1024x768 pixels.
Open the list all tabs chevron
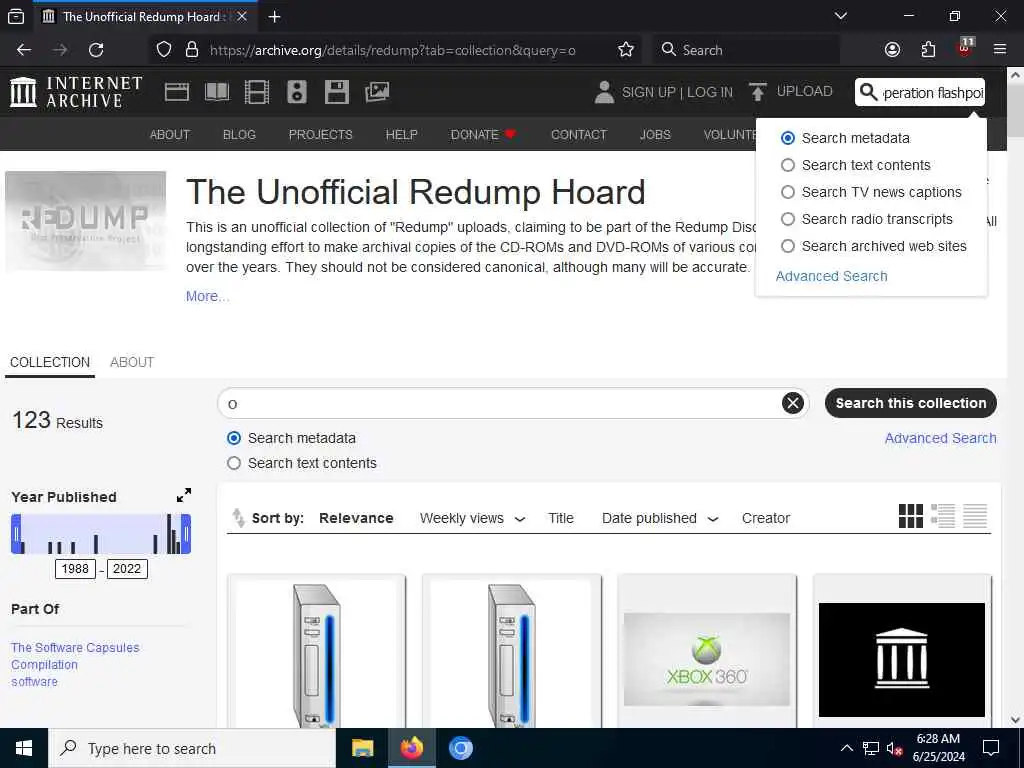click(x=841, y=16)
